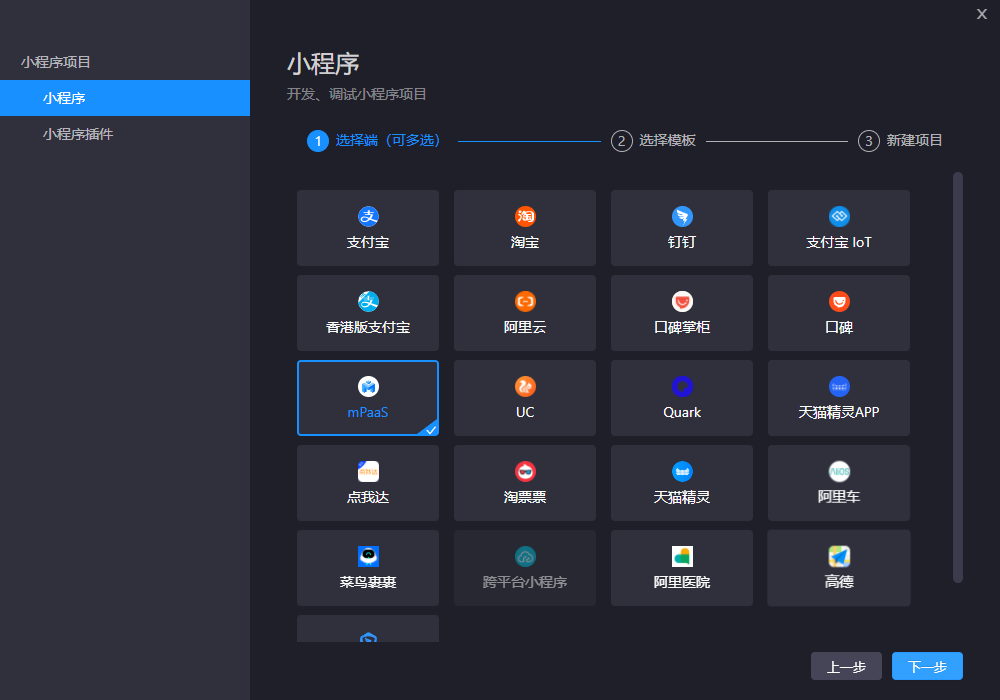
Task: Click the Quark card label text
Action: coord(682,412)
